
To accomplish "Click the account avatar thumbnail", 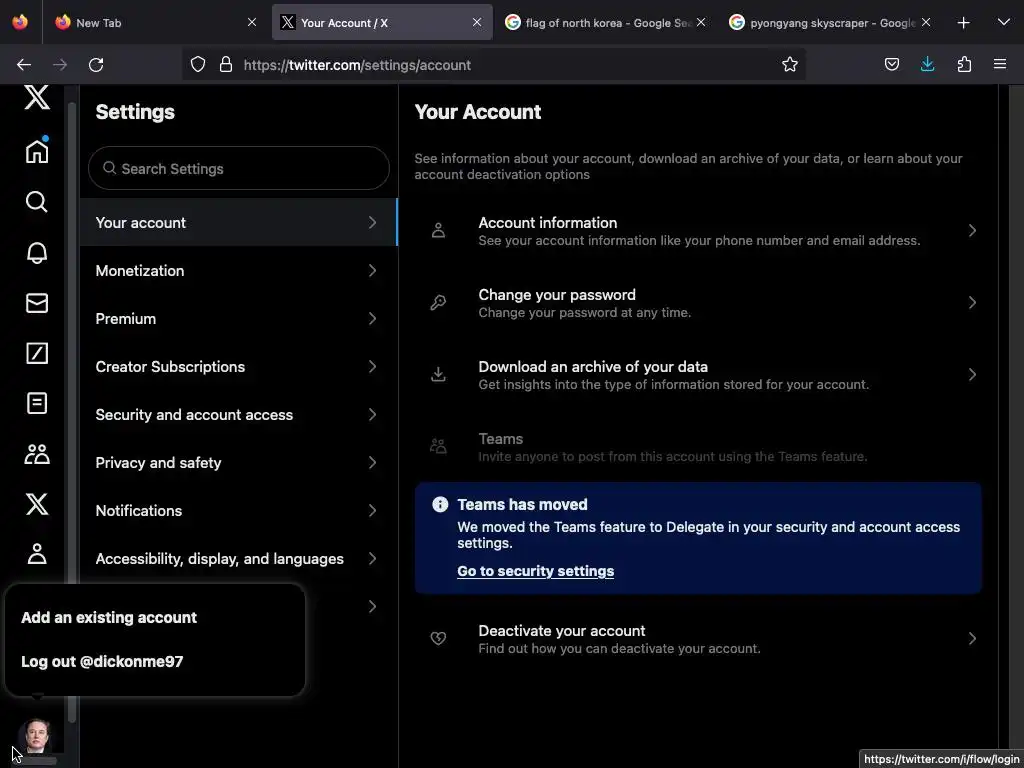I will 36,735.
